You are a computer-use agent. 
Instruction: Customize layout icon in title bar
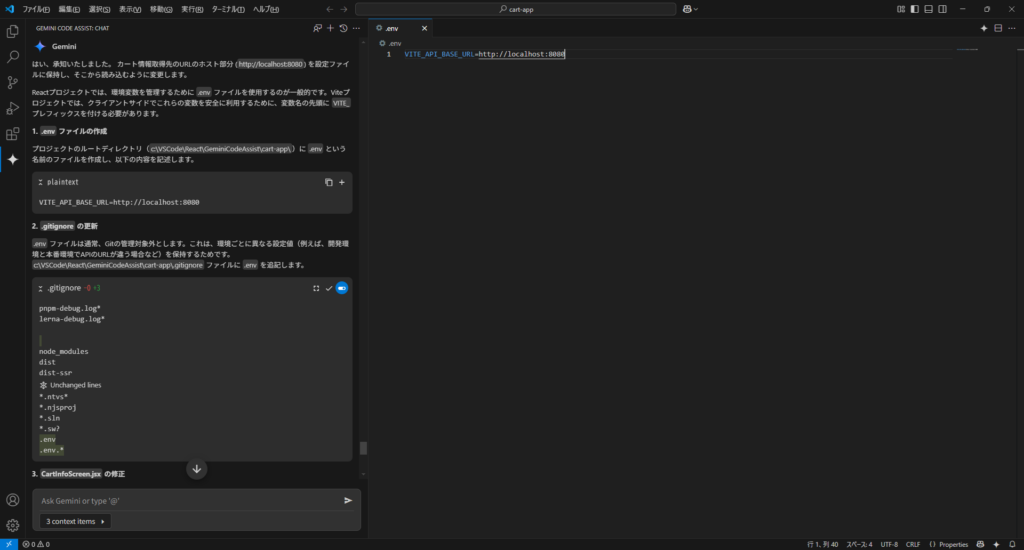pos(901,9)
